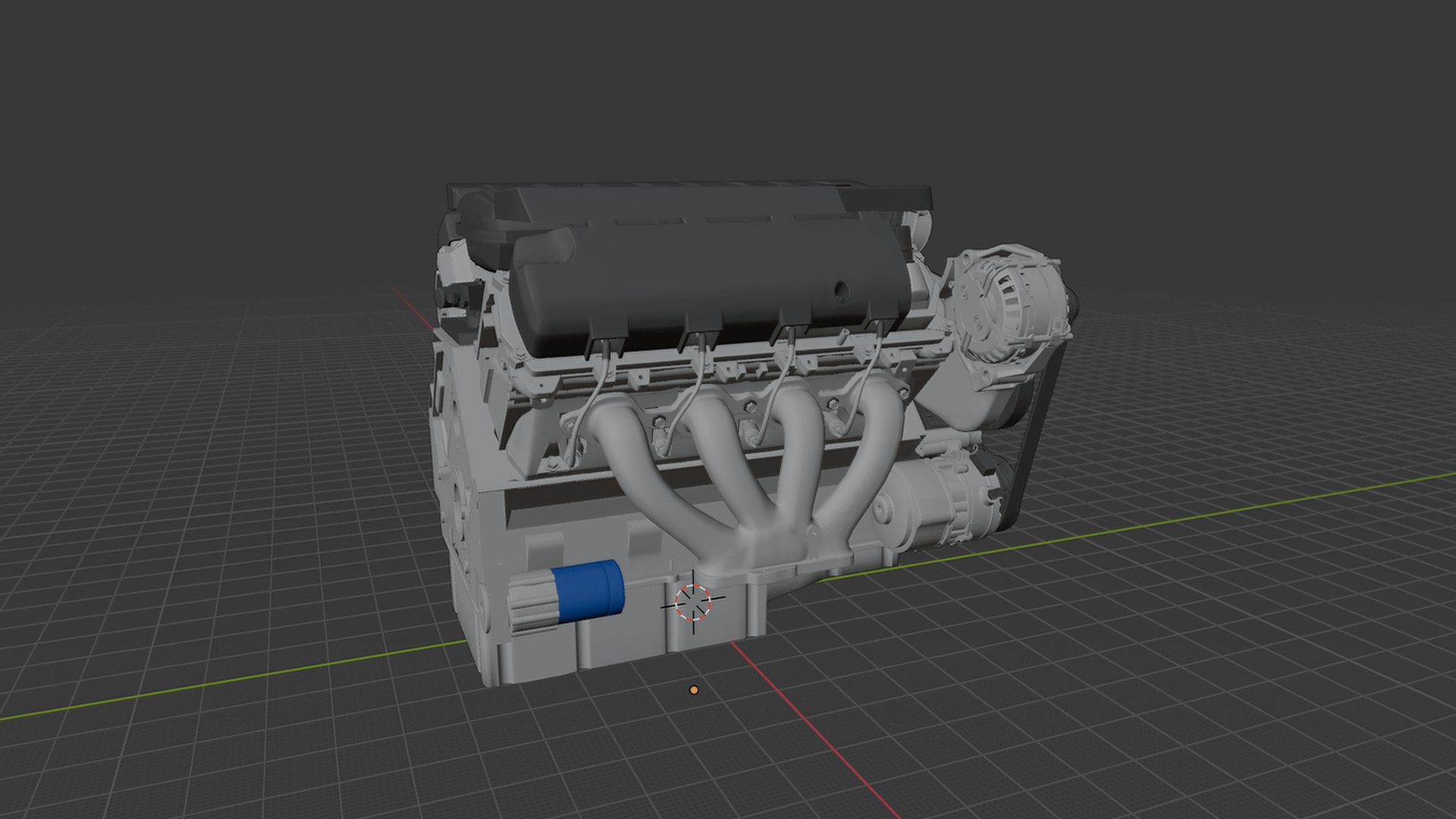The height and width of the screenshot is (819, 1456).
Task: Click the orange object origin dot
Action: [x=694, y=690]
